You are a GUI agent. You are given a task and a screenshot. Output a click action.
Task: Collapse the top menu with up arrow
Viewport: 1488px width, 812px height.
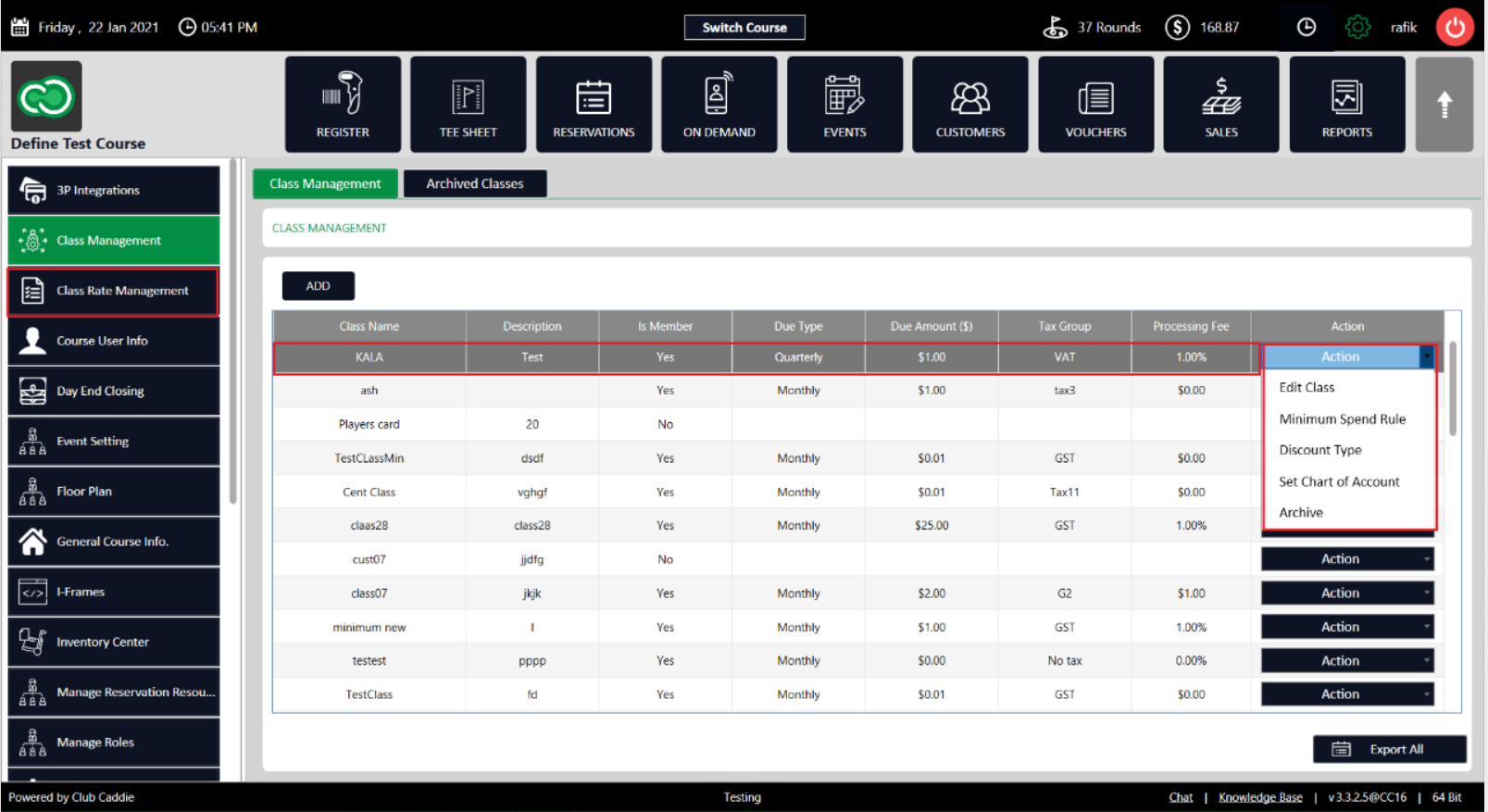(x=1444, y=104)
